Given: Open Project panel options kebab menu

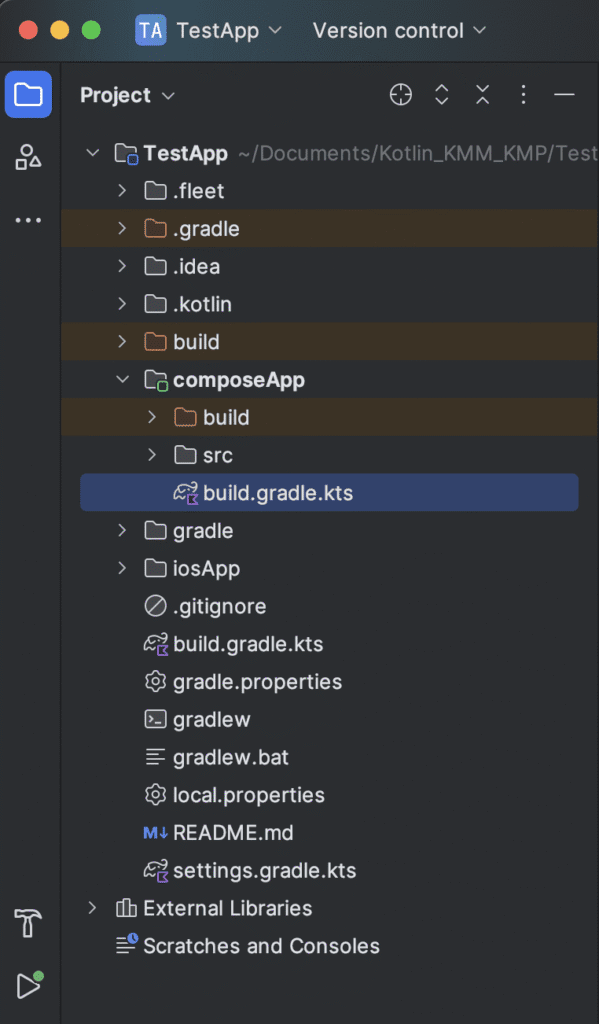Looking at the screenshot, I should pyautogui.click(x=523, y=94).
